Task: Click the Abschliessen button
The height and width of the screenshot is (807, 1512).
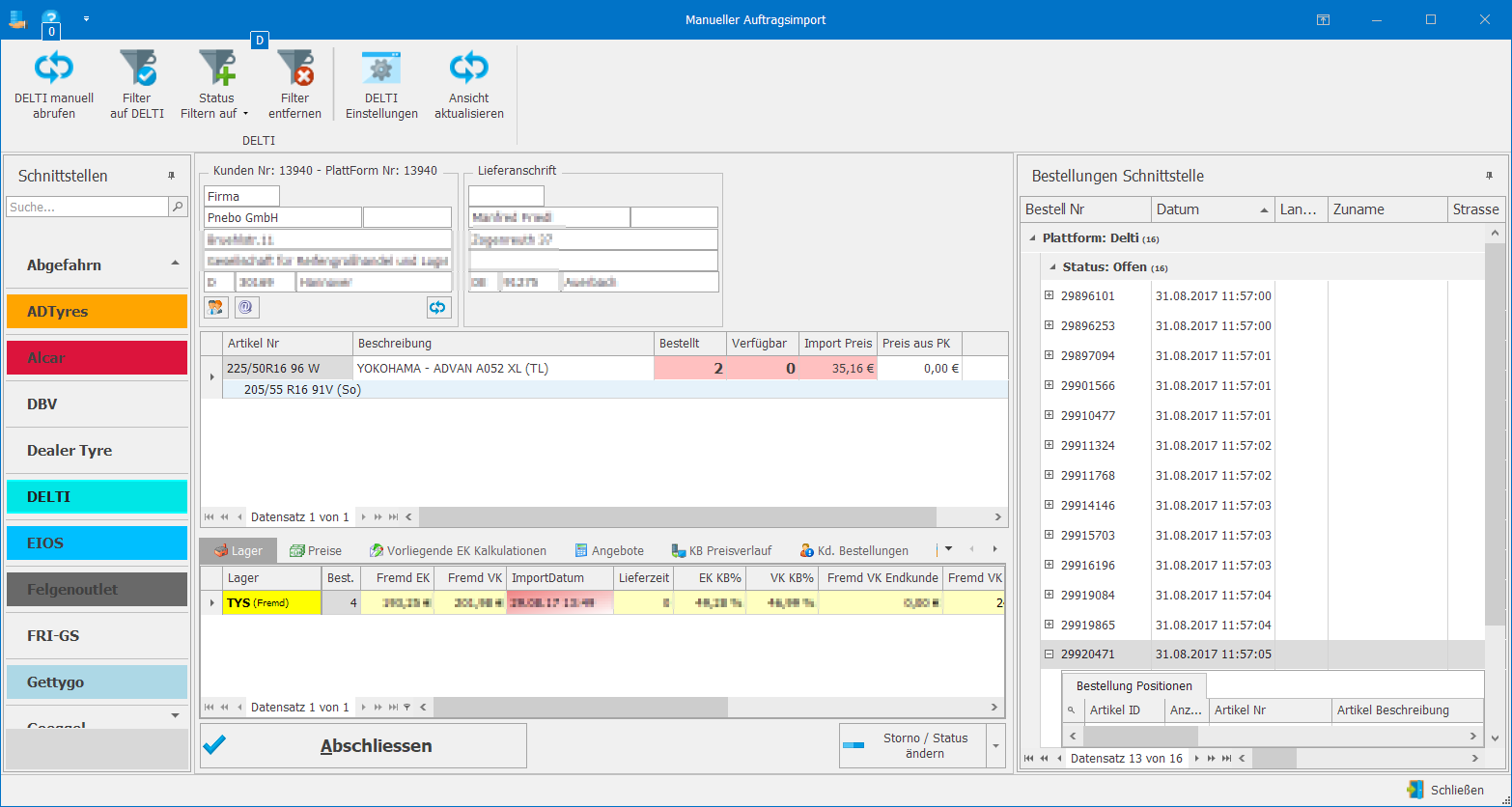Action: coord(363,746)
